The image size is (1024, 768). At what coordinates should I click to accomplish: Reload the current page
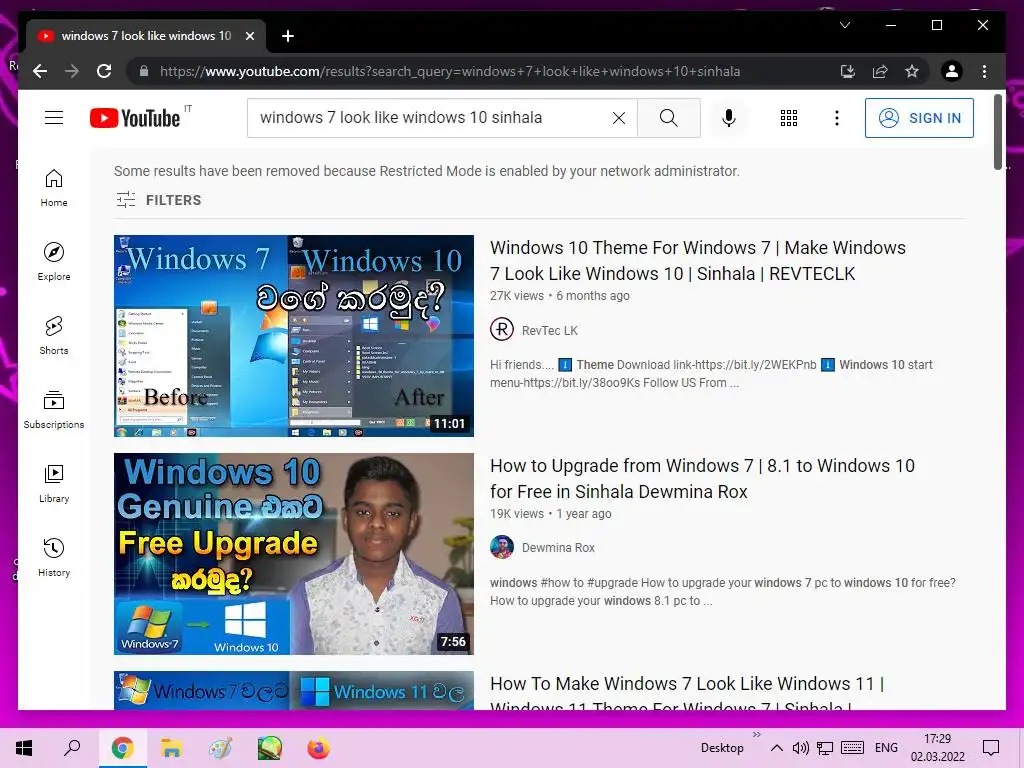click(x=104, y=71)
